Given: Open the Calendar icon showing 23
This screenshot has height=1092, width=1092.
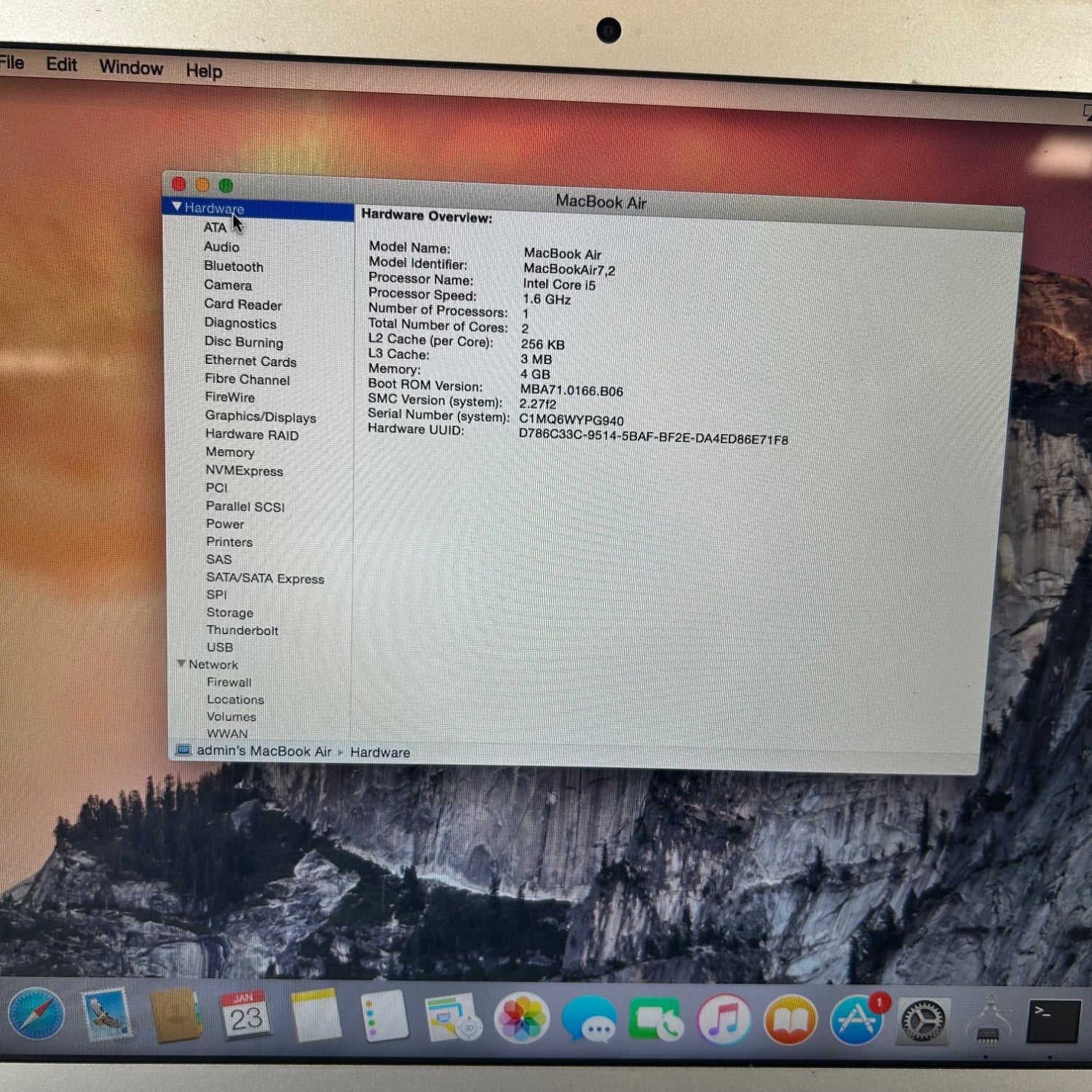Looking at the screenshot, I should pyautogui.click(x=245, y=1015).
